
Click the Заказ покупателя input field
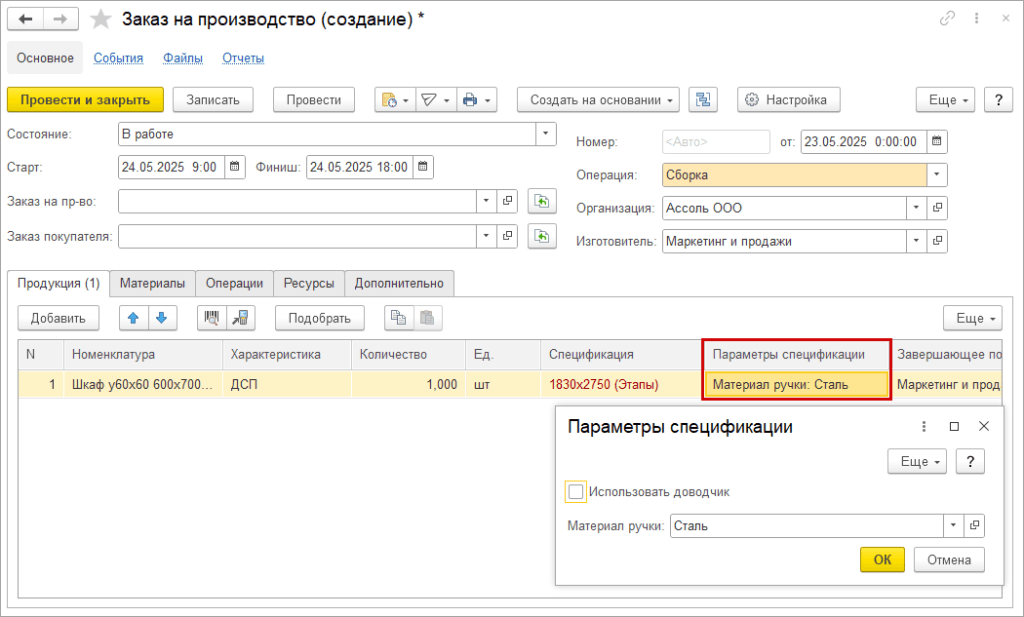(297, 237)
